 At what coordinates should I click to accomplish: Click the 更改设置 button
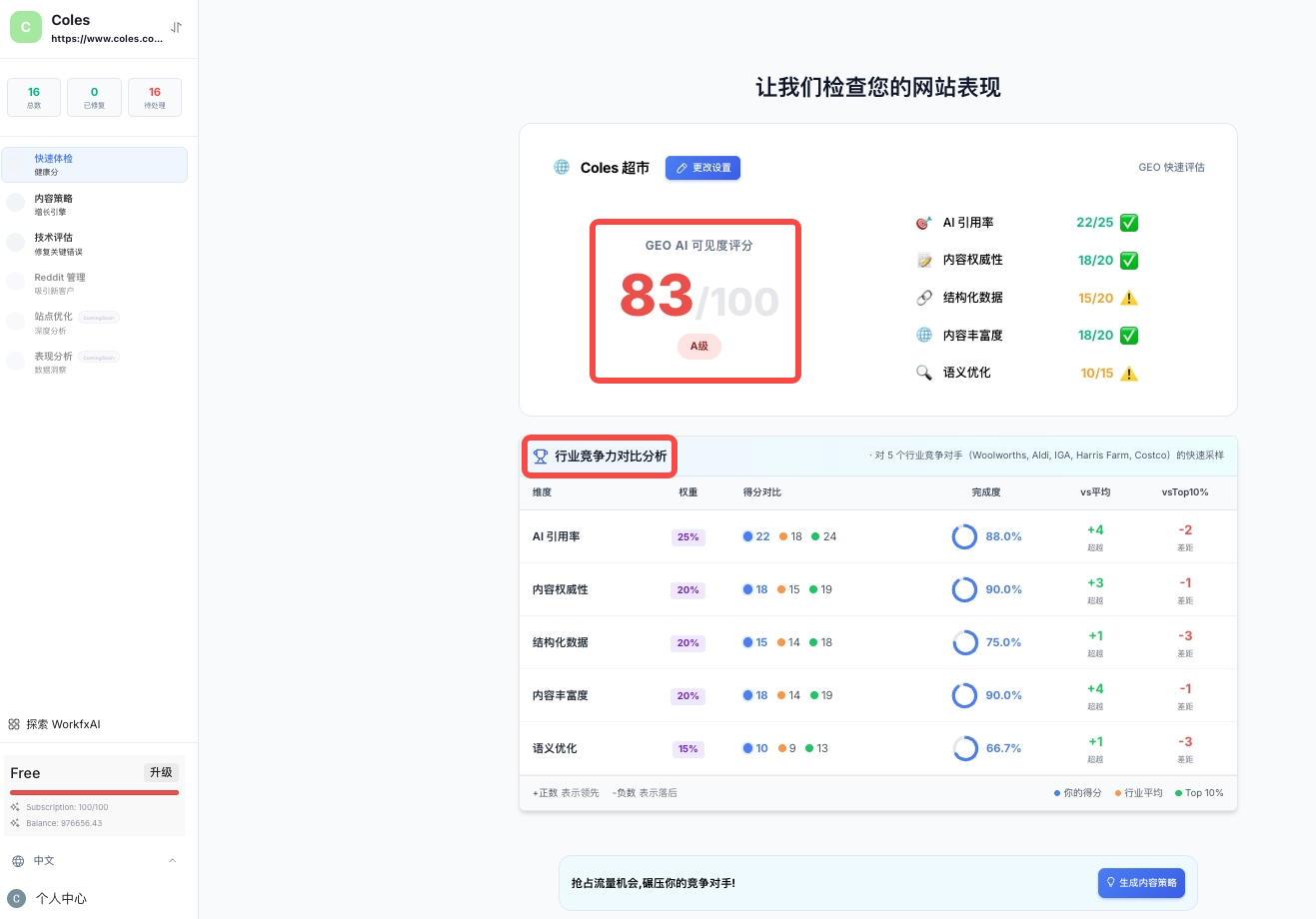(x=702, y=168)
